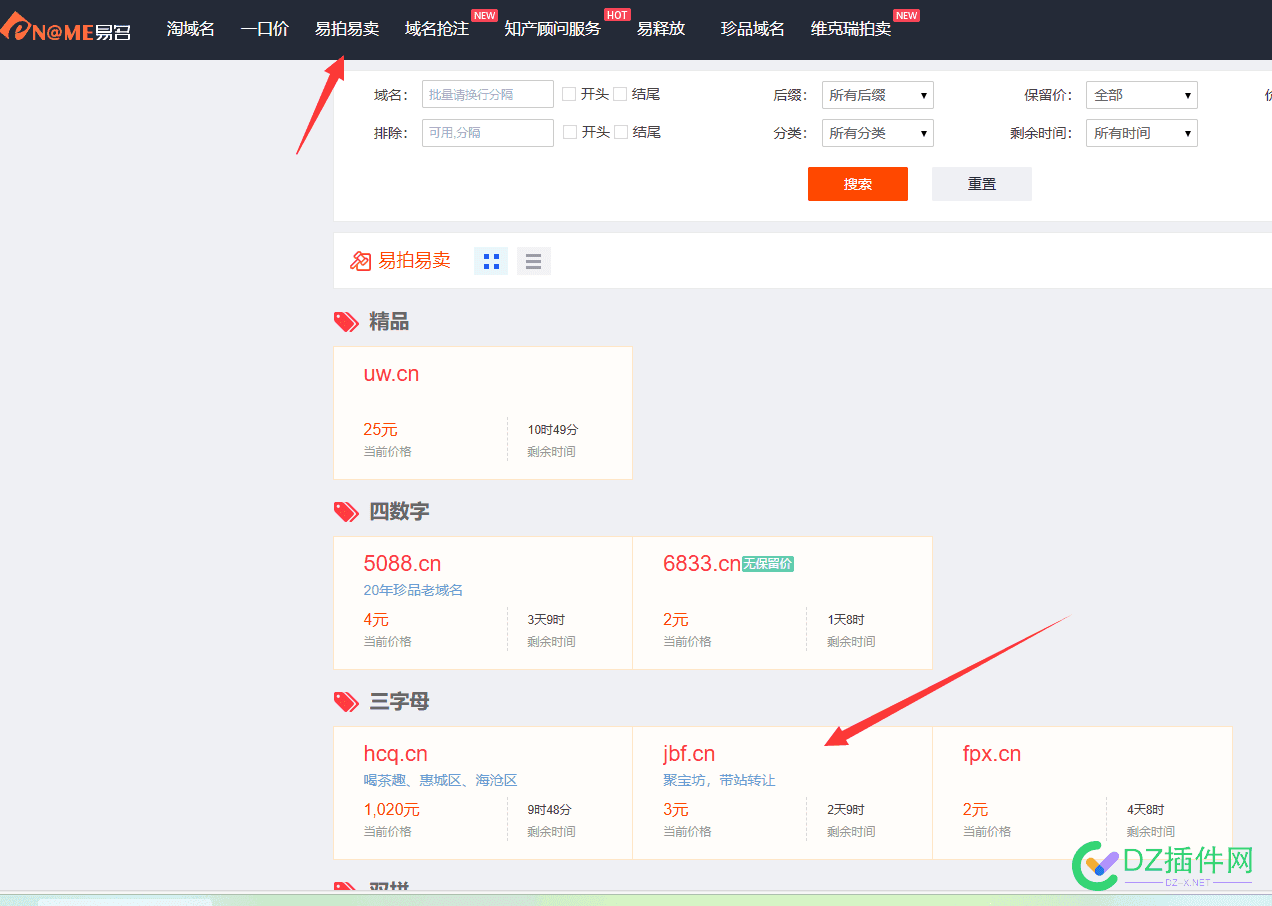Click the eName logo icon
This screenshot has width=1272, height=906.
click(66, 29)
